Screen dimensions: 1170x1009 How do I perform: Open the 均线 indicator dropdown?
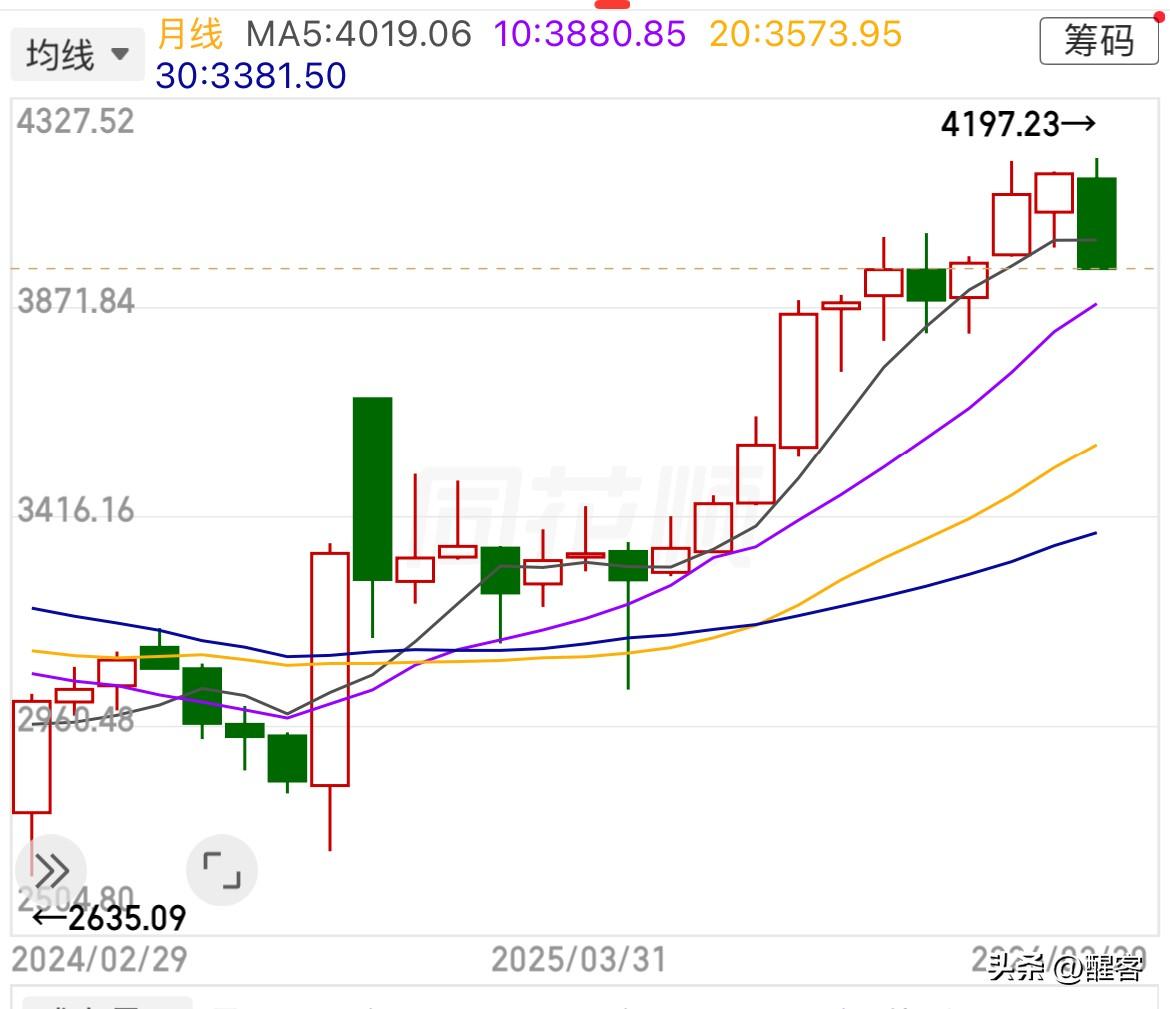[78, 54]
